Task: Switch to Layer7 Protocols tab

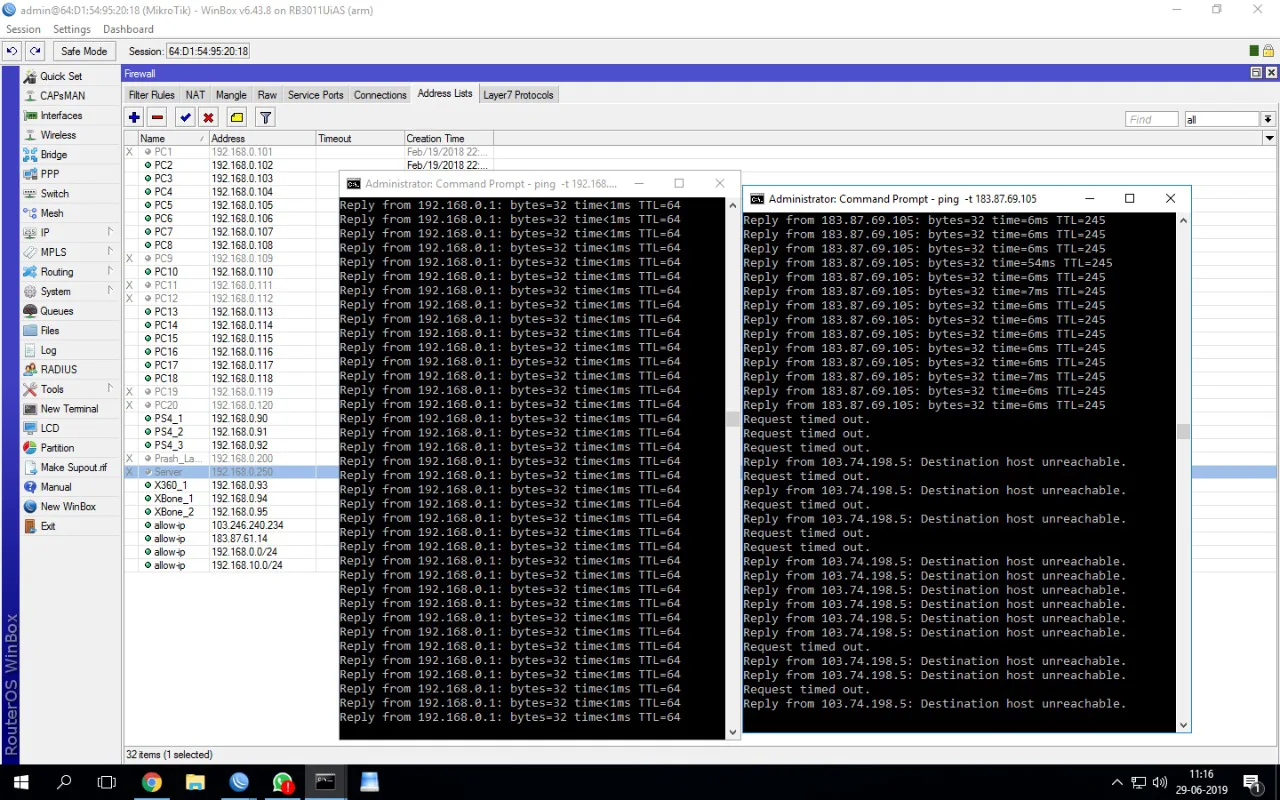Action: pyautogui.click(x=518, y=95)
